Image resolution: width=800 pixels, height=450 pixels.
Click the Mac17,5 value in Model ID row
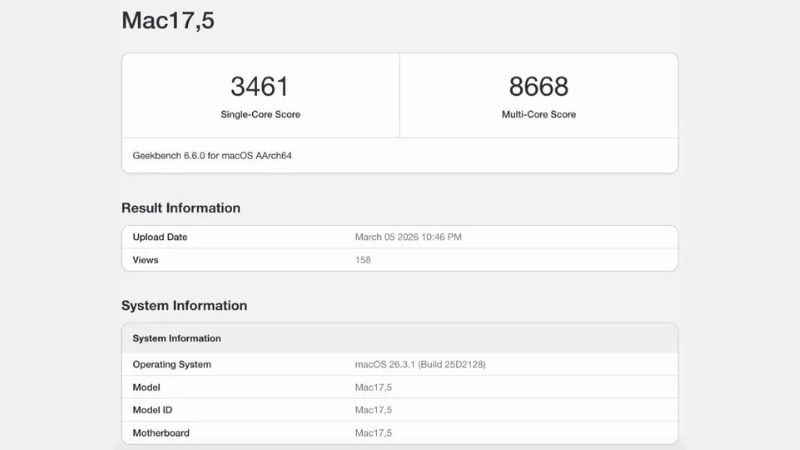click(373, 410)
